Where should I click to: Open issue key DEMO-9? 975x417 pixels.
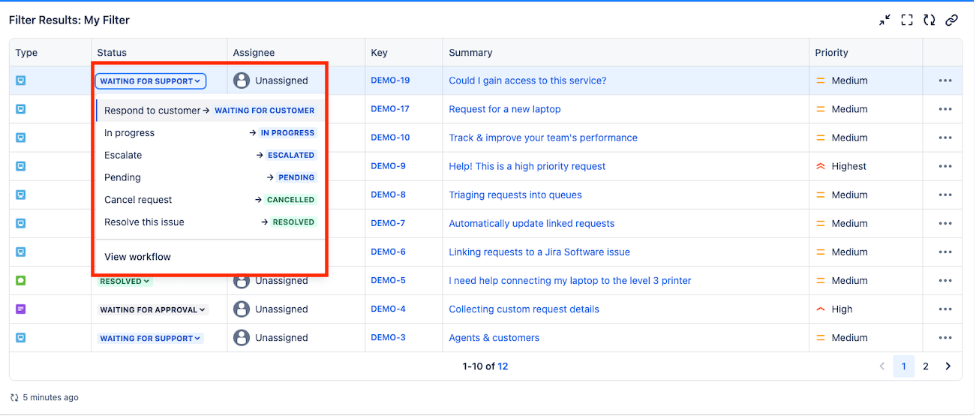388,166
